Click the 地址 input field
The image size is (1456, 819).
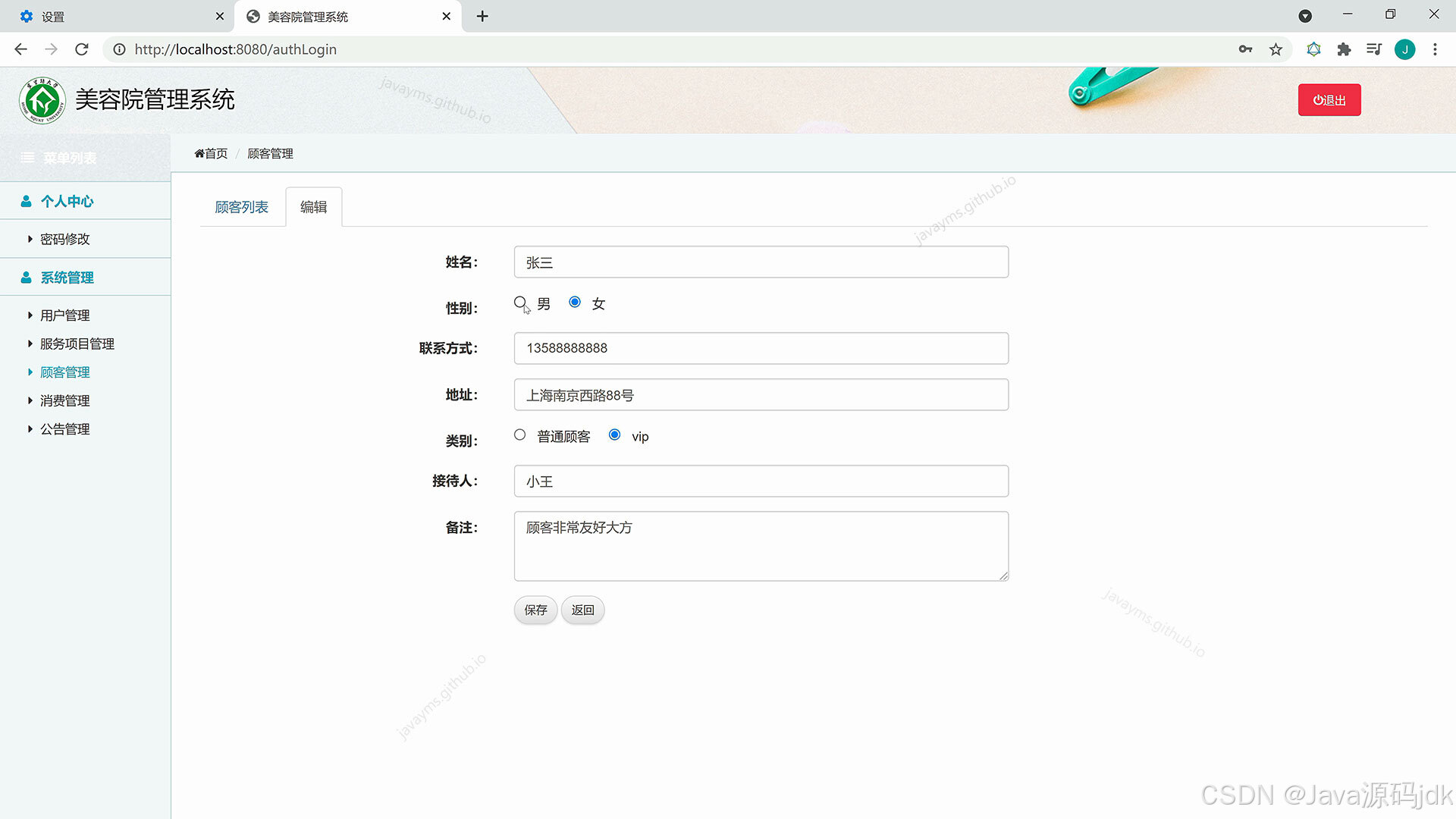[x=761, y=395]
